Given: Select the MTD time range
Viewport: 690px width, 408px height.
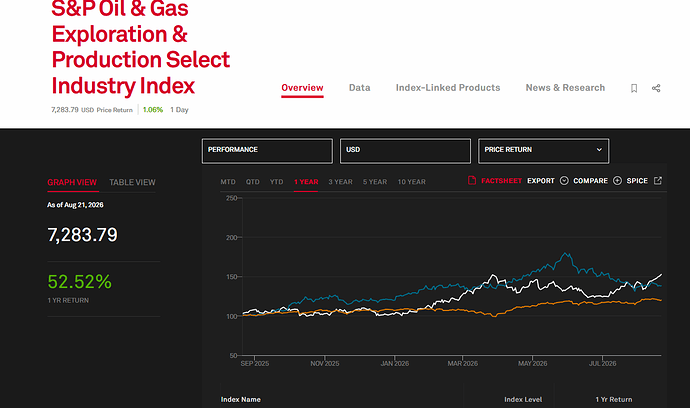Looking at the screenshot, I should click(x=228, y=182).
